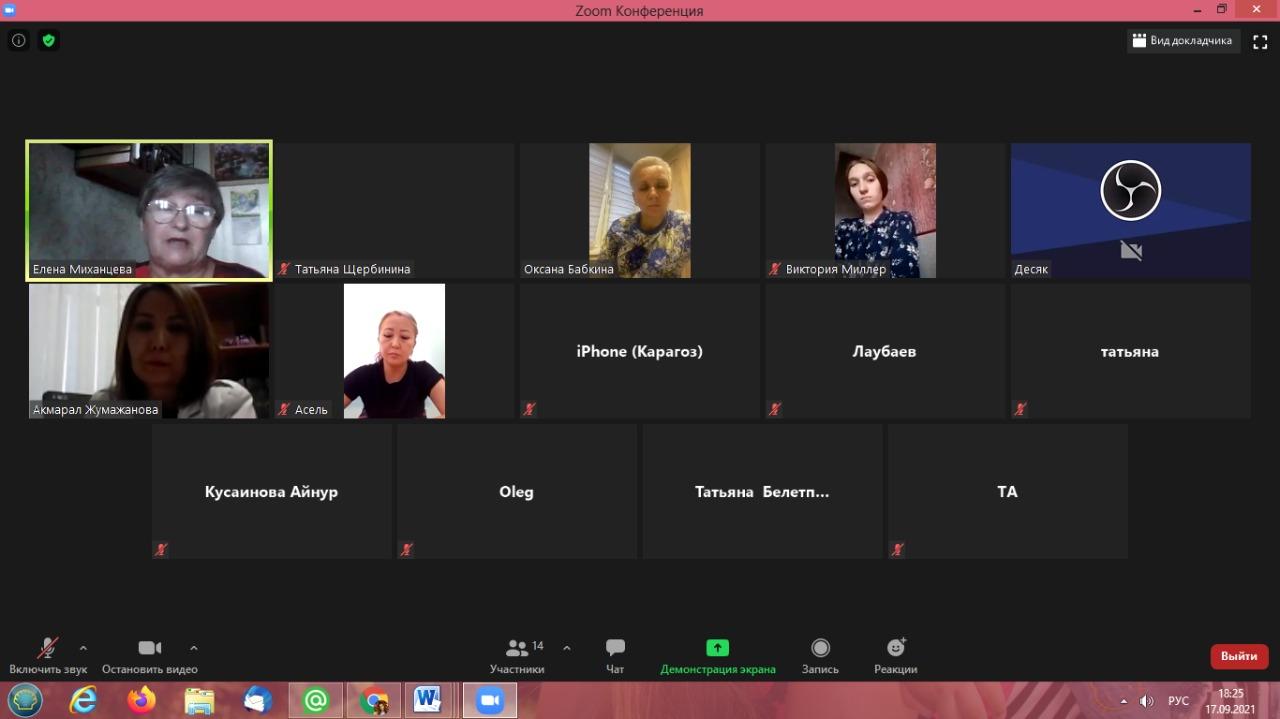The width and height of the screenshot is (1280, 719).
Task: Select Татьяна Щербинина participant tile
Action: coord(394,210)
